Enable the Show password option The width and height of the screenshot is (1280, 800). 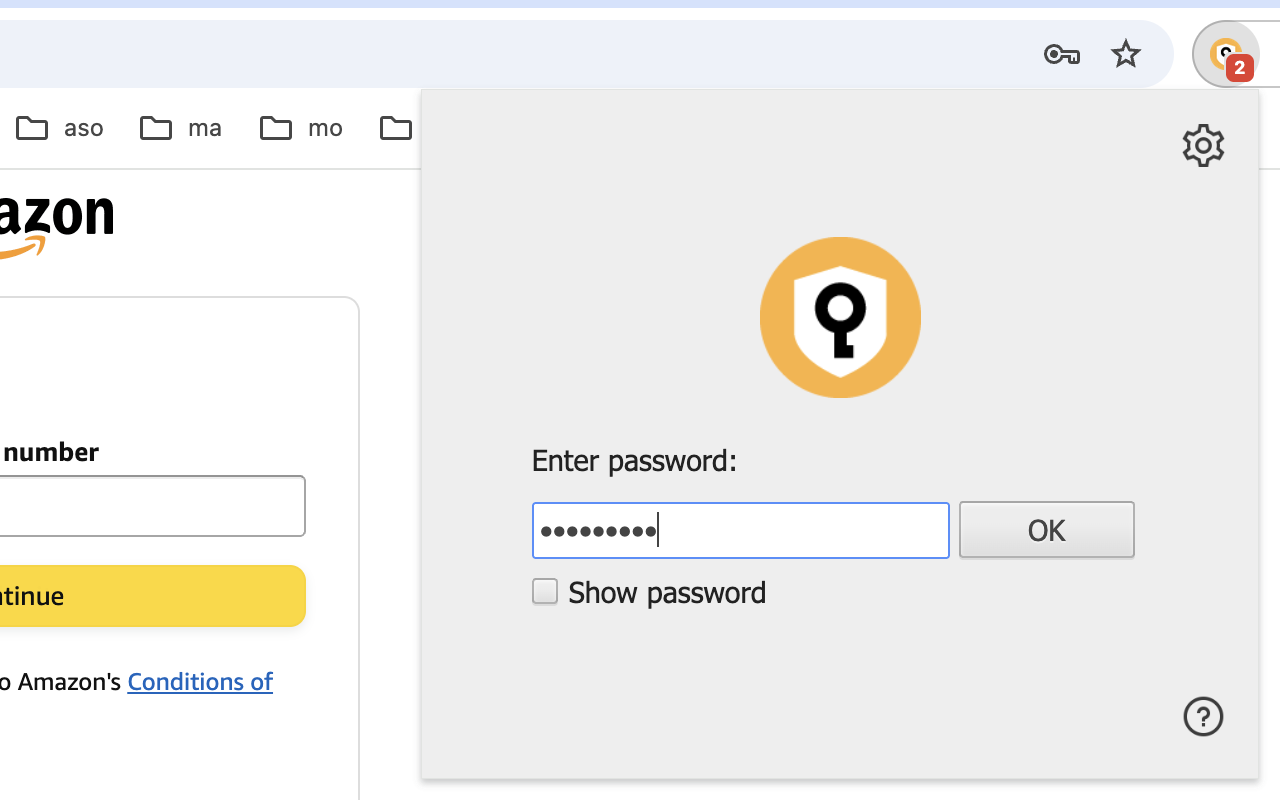point(544,591)
